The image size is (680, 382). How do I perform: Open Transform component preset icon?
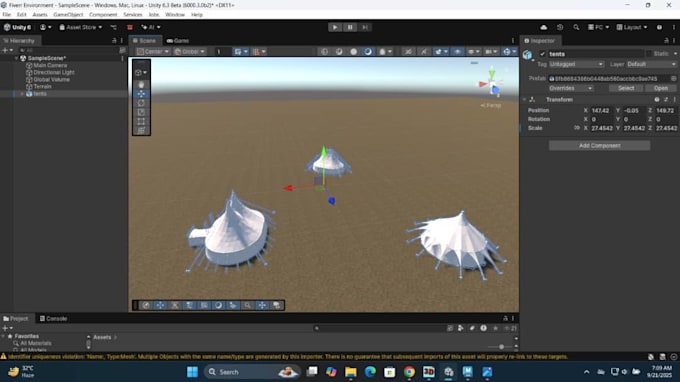[x=666, y=100]
